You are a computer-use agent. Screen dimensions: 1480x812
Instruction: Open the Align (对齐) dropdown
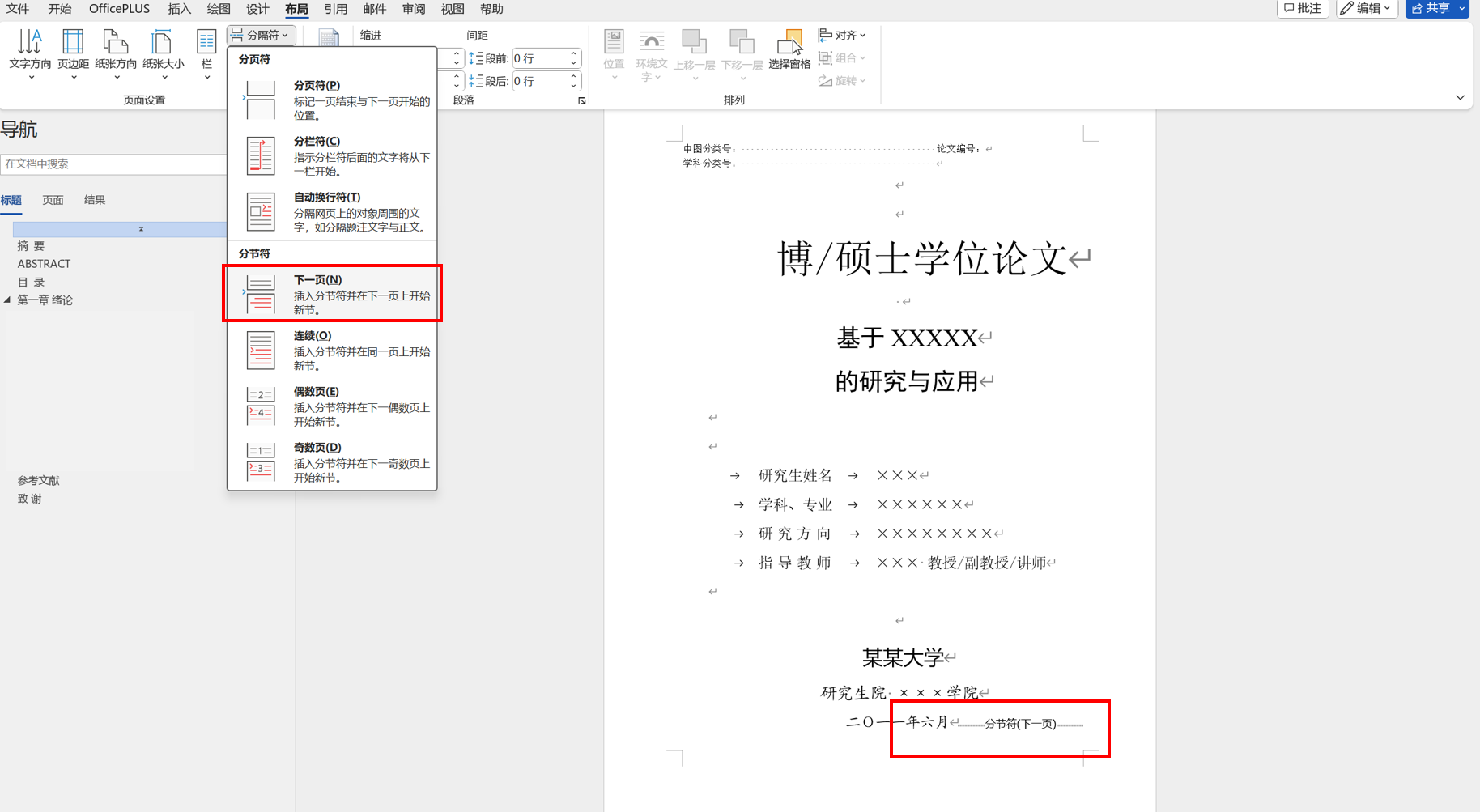[x=842, y=35]
